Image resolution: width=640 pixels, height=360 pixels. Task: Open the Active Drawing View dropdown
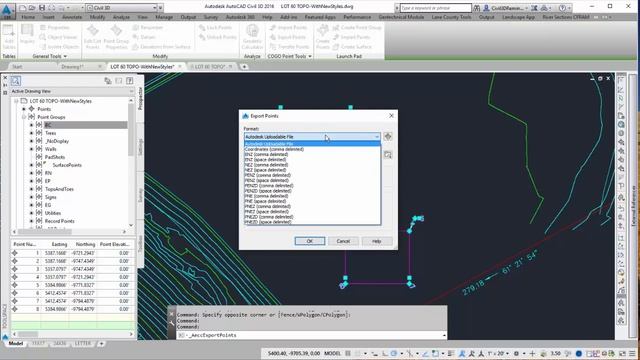73,91
